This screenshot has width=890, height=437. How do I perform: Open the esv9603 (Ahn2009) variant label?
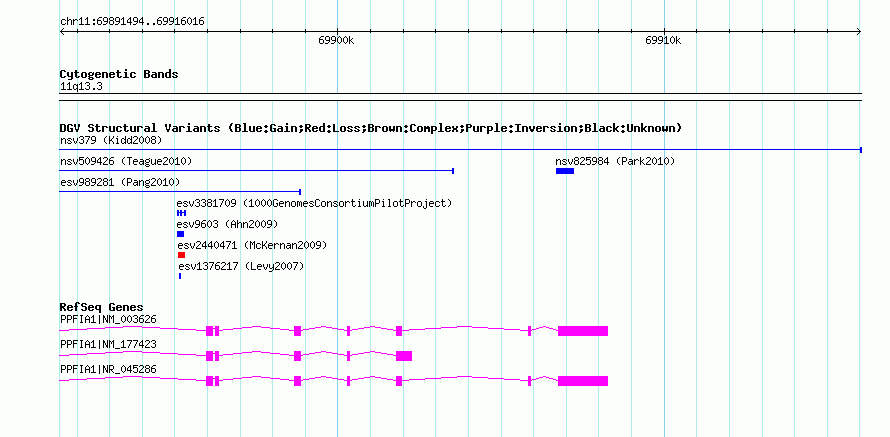pyautogui.click(x=228, y=224)
